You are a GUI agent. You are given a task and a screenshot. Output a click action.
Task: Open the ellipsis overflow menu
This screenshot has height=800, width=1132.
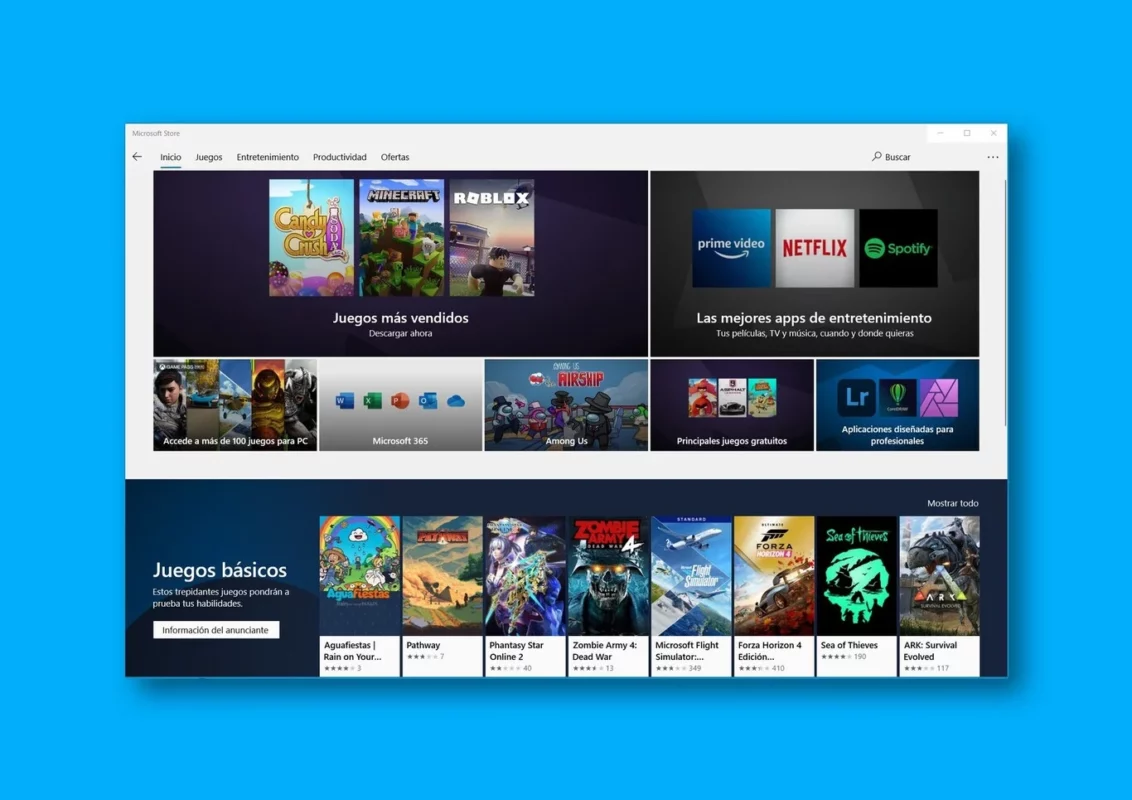993,157
